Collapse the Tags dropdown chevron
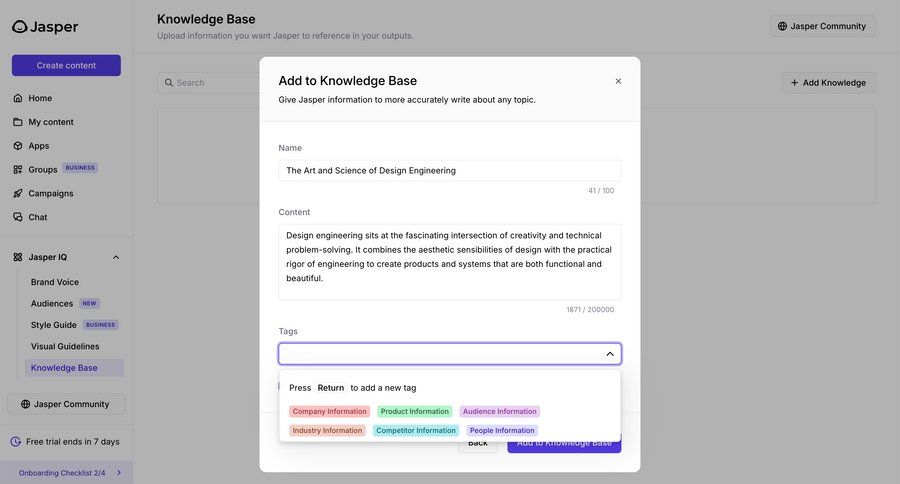The width and height of the screenshot is (900, 484). click(610, 354)
